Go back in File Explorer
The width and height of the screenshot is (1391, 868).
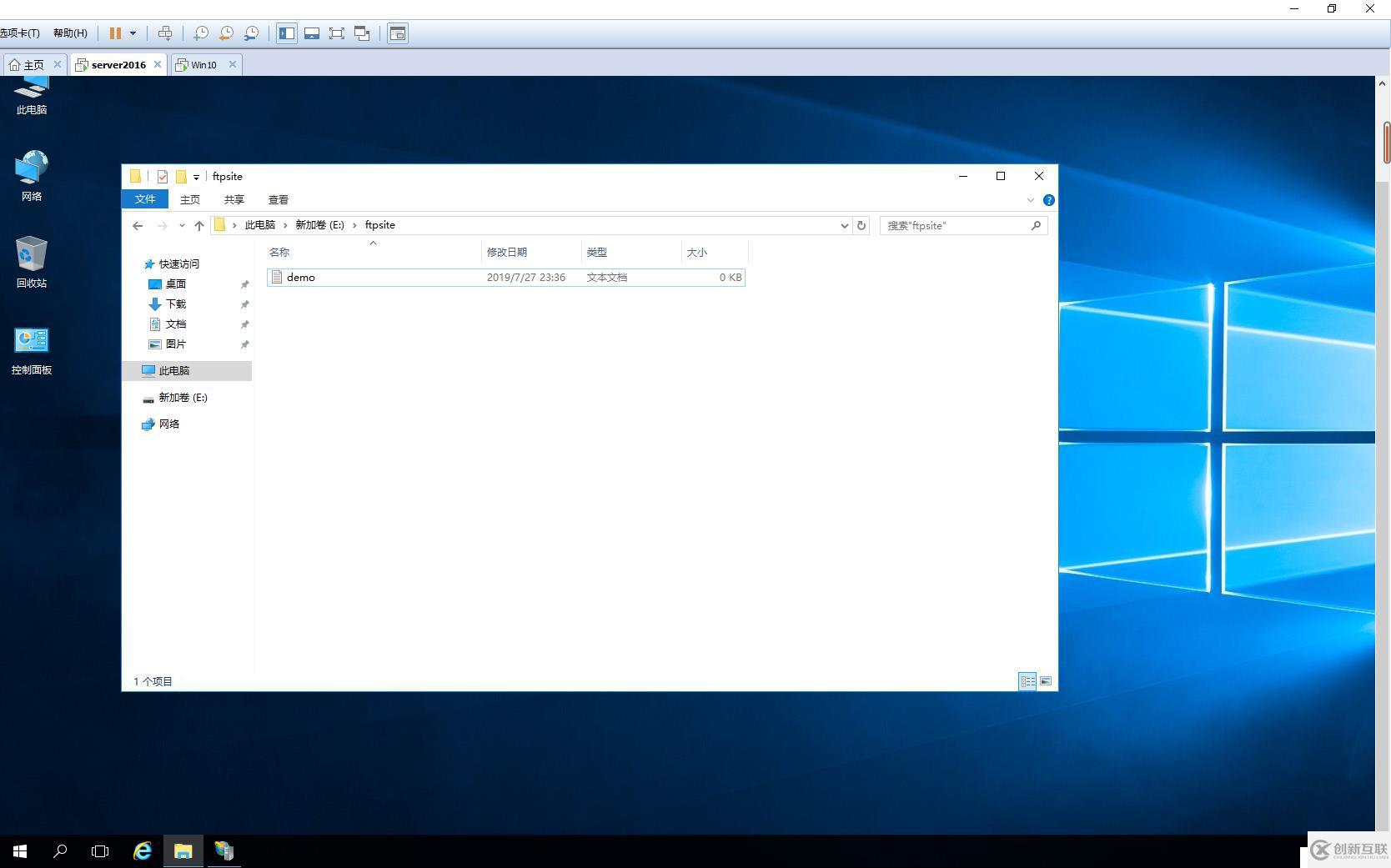pos(138,225)
